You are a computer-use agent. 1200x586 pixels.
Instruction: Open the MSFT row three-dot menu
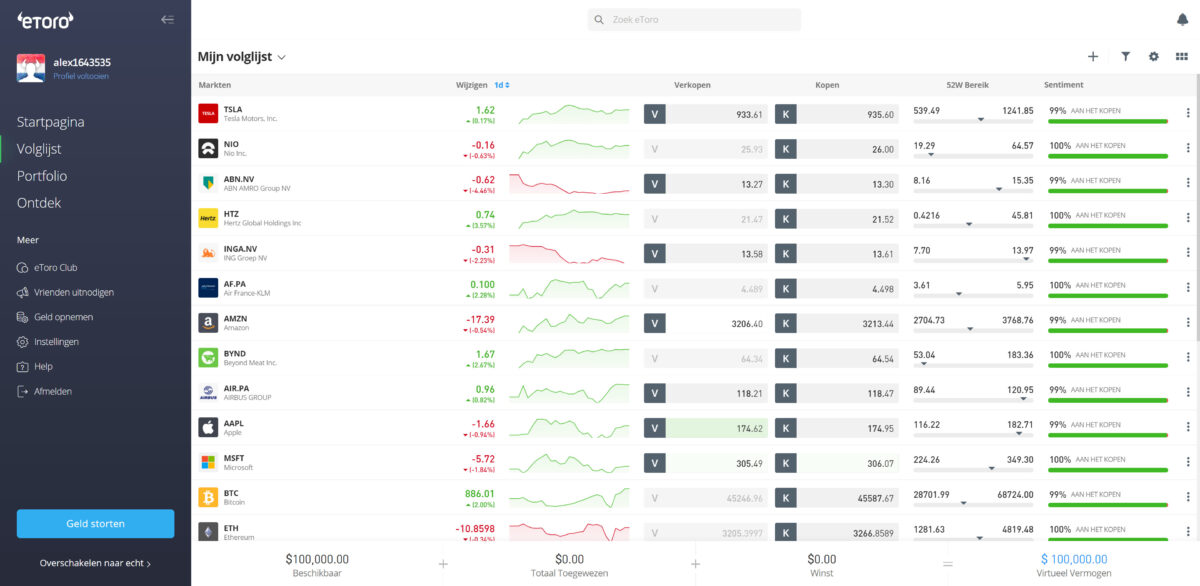tap(1188, 463)
